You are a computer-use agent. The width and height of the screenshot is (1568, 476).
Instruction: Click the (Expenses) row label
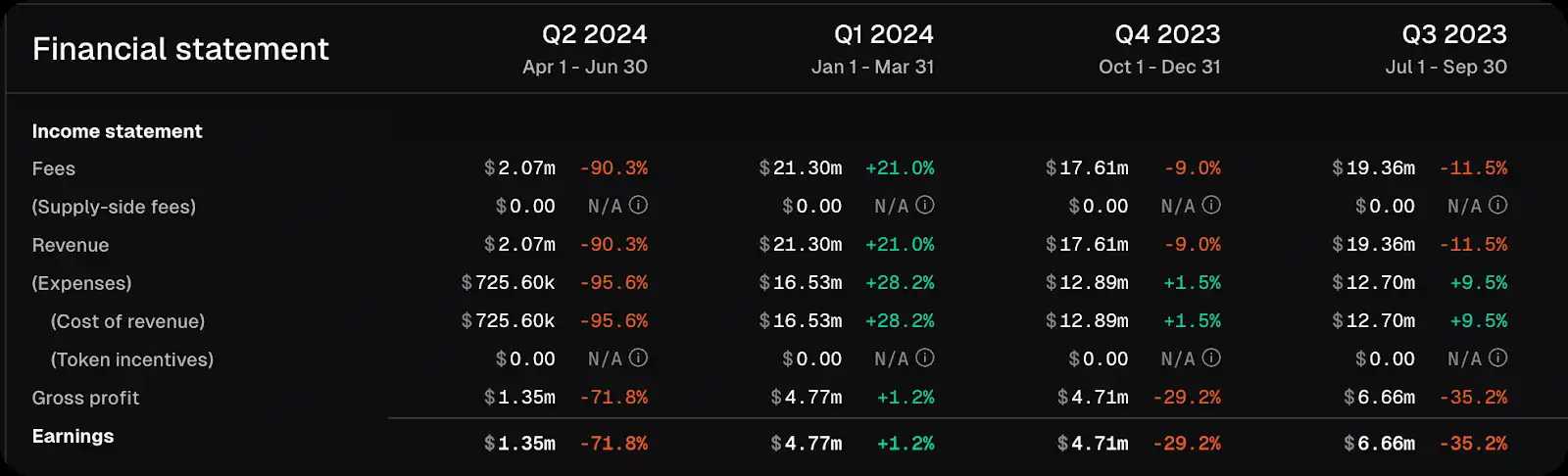click(81, 283)
